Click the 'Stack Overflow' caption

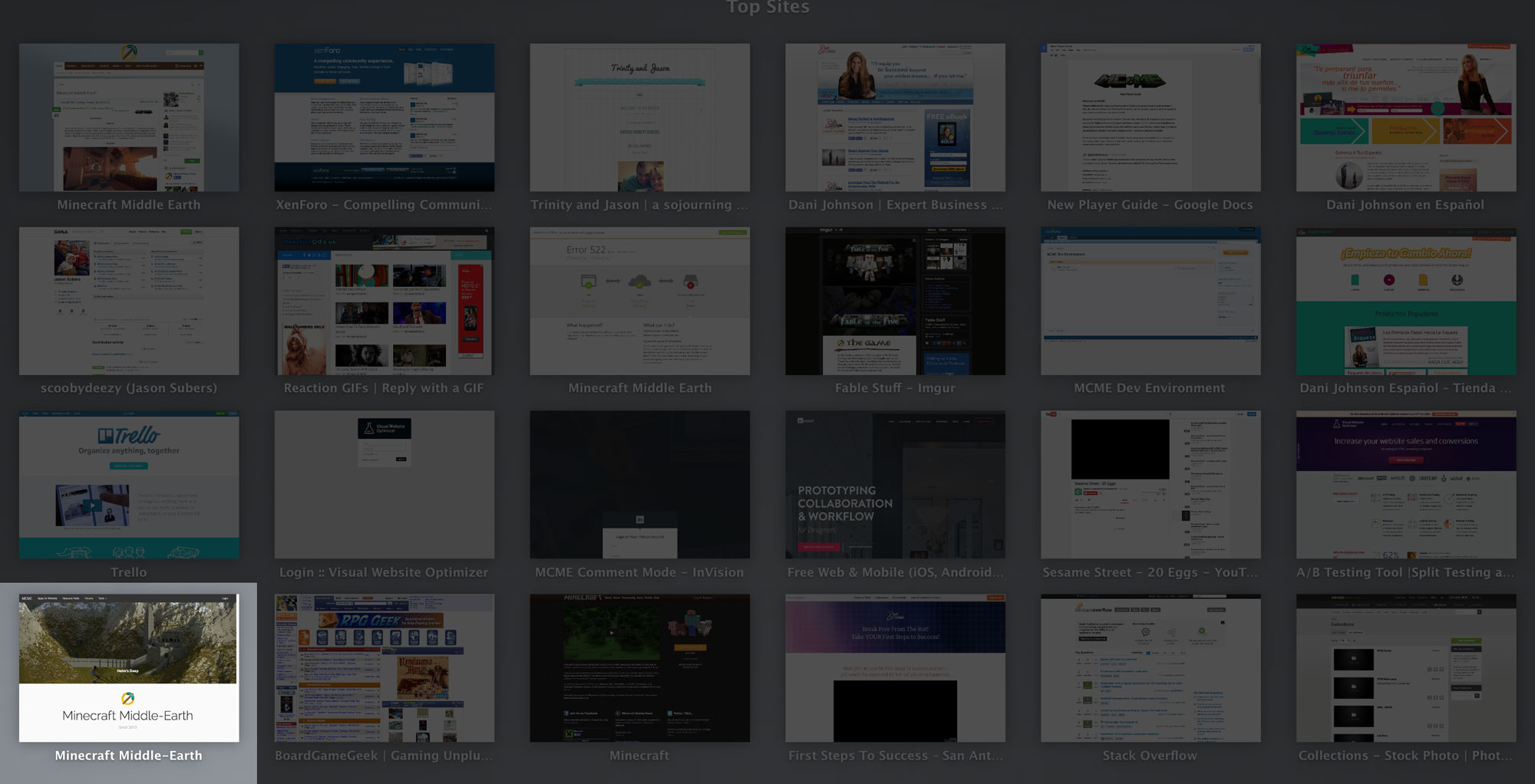point(1150,756)
